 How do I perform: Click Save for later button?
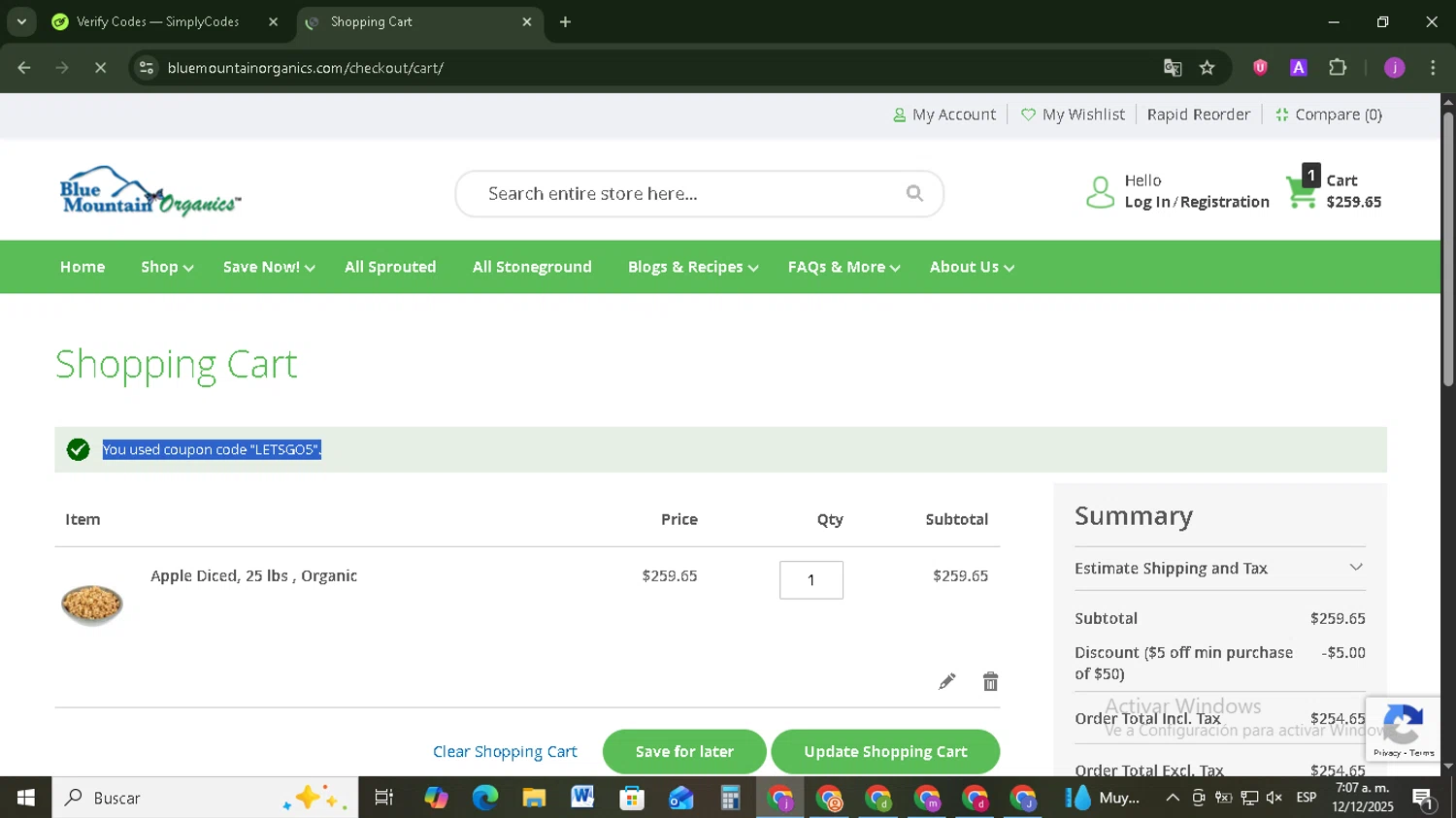[684, 752]
